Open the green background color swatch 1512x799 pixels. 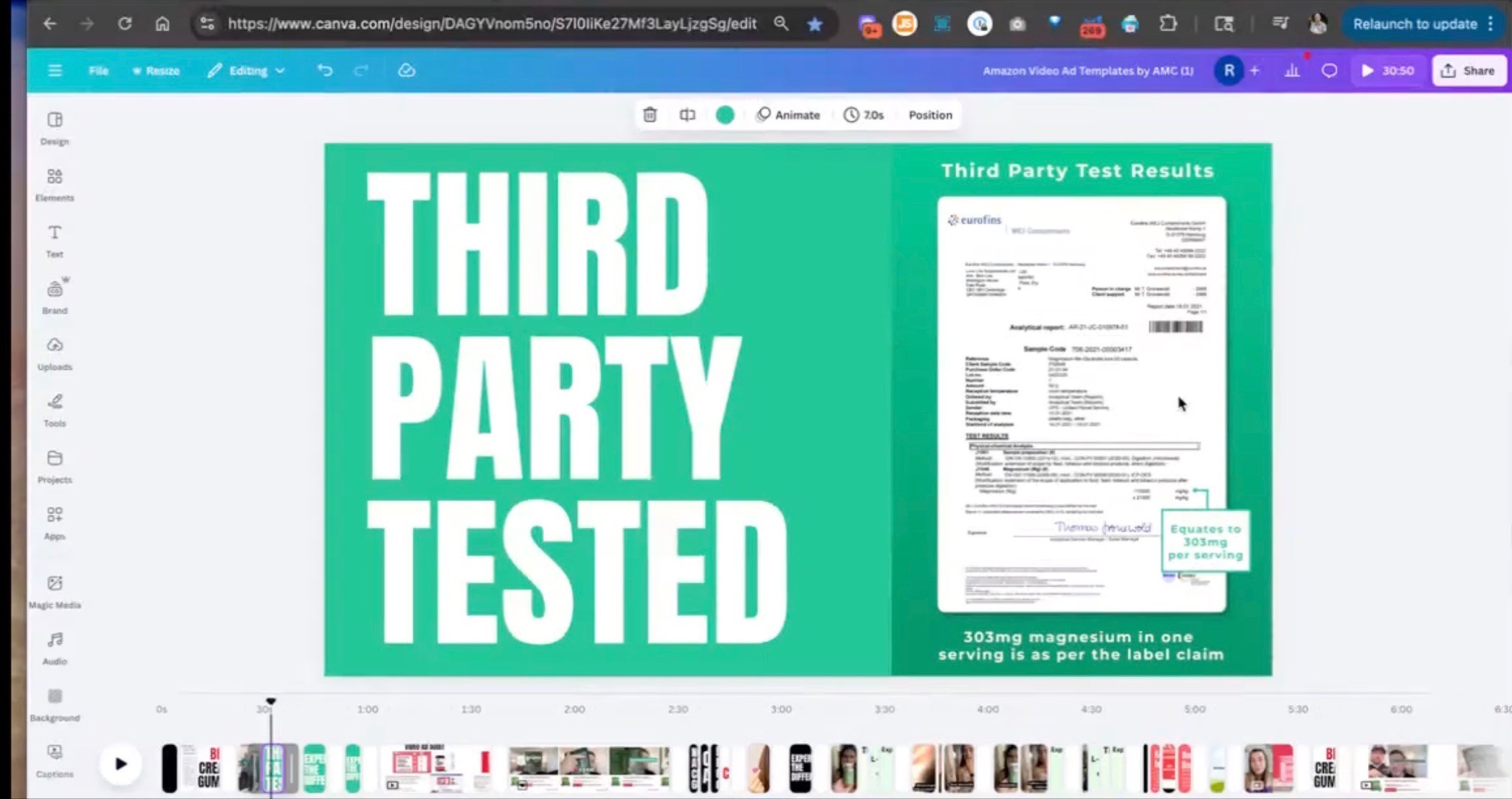tap(725, 114)
